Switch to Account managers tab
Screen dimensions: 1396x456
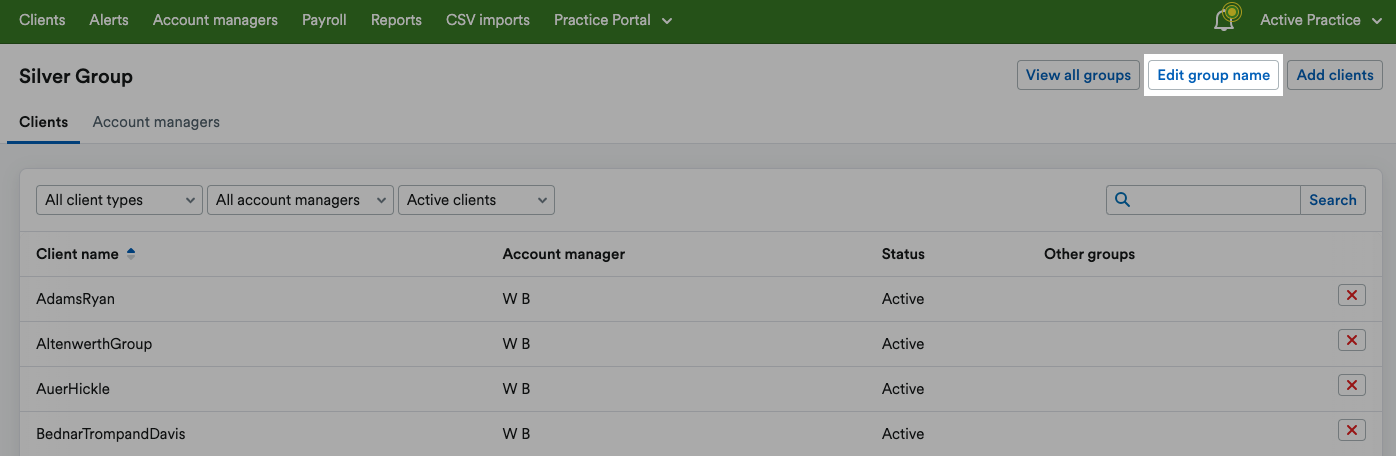156,122
